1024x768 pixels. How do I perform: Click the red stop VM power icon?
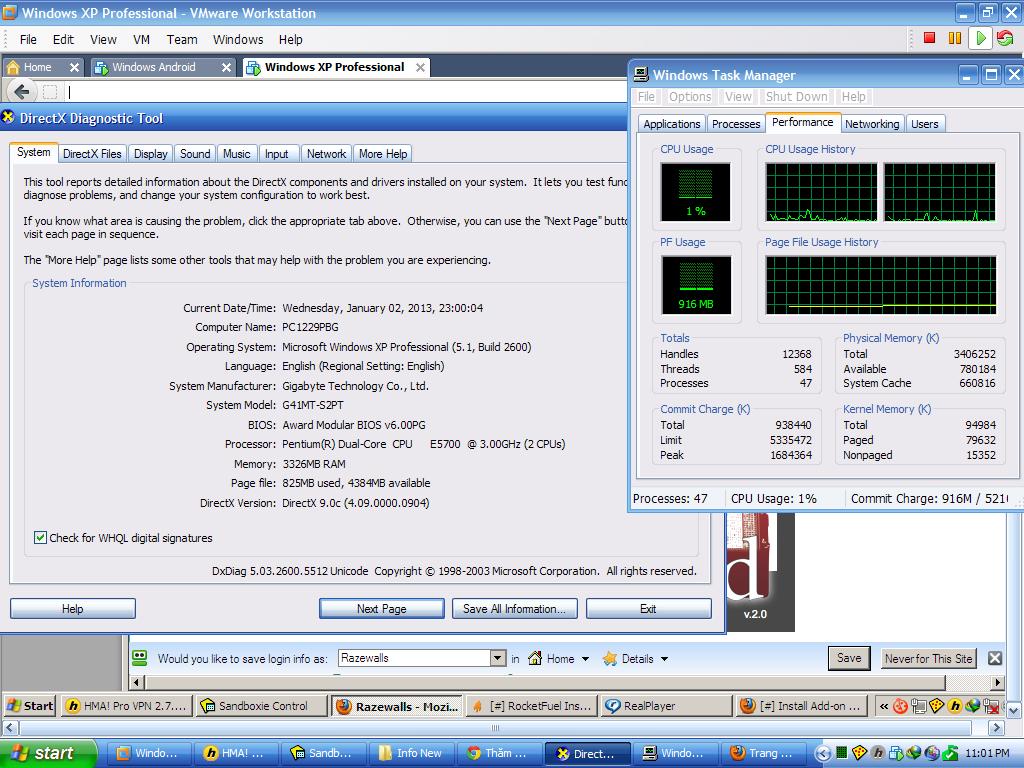(x=929, y=38)
